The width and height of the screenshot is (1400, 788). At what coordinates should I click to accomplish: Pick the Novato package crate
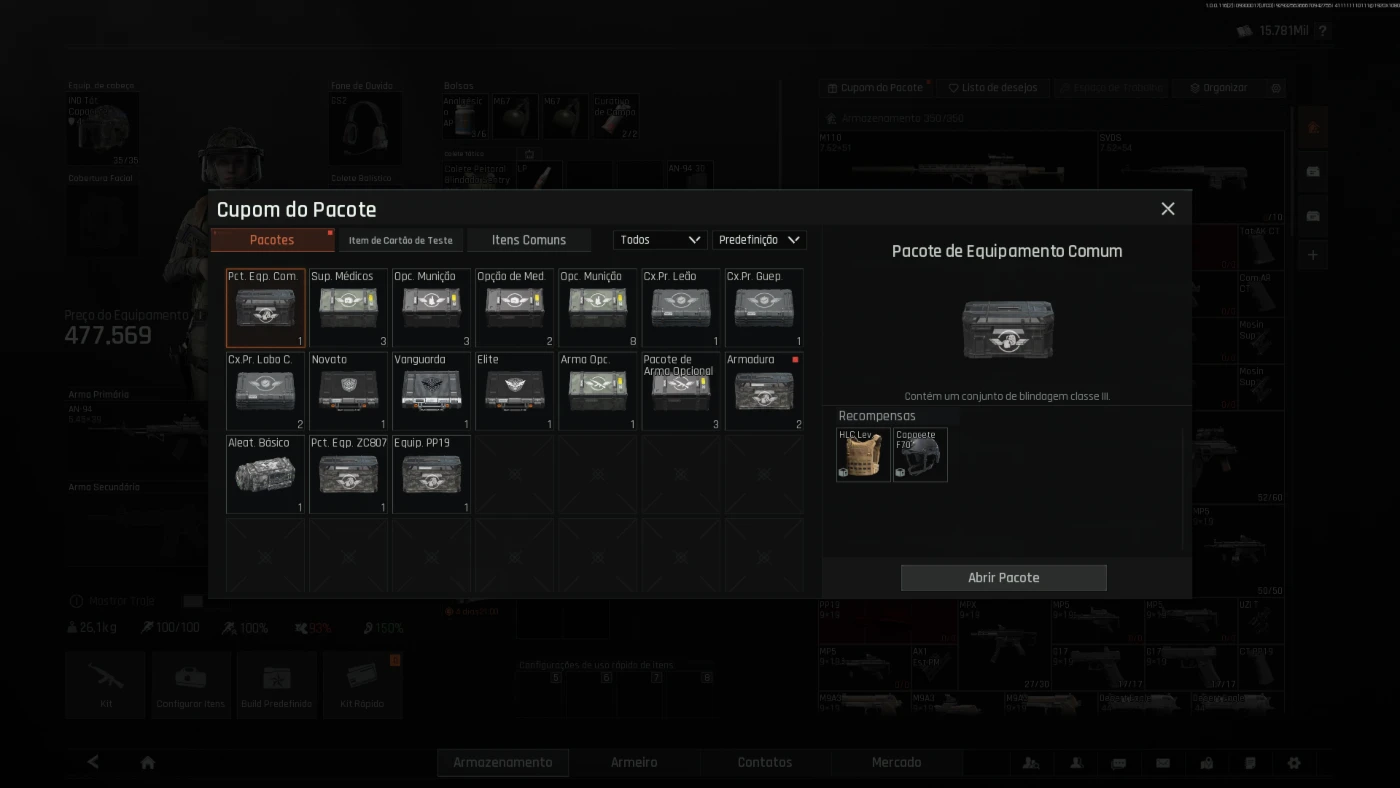click(348, 391)
